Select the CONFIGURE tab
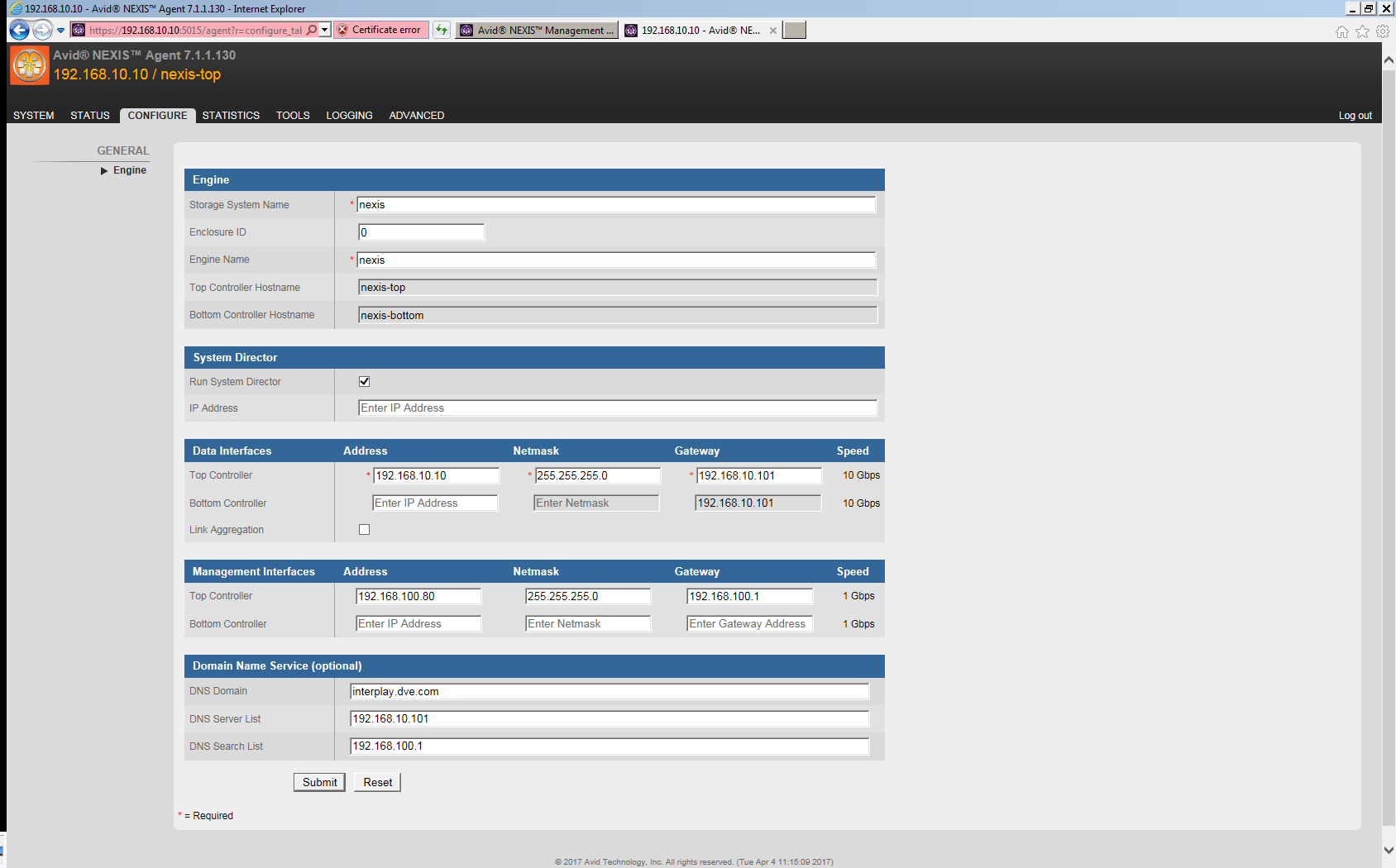This screenshot has width=1396, height=868. point(157,116)
